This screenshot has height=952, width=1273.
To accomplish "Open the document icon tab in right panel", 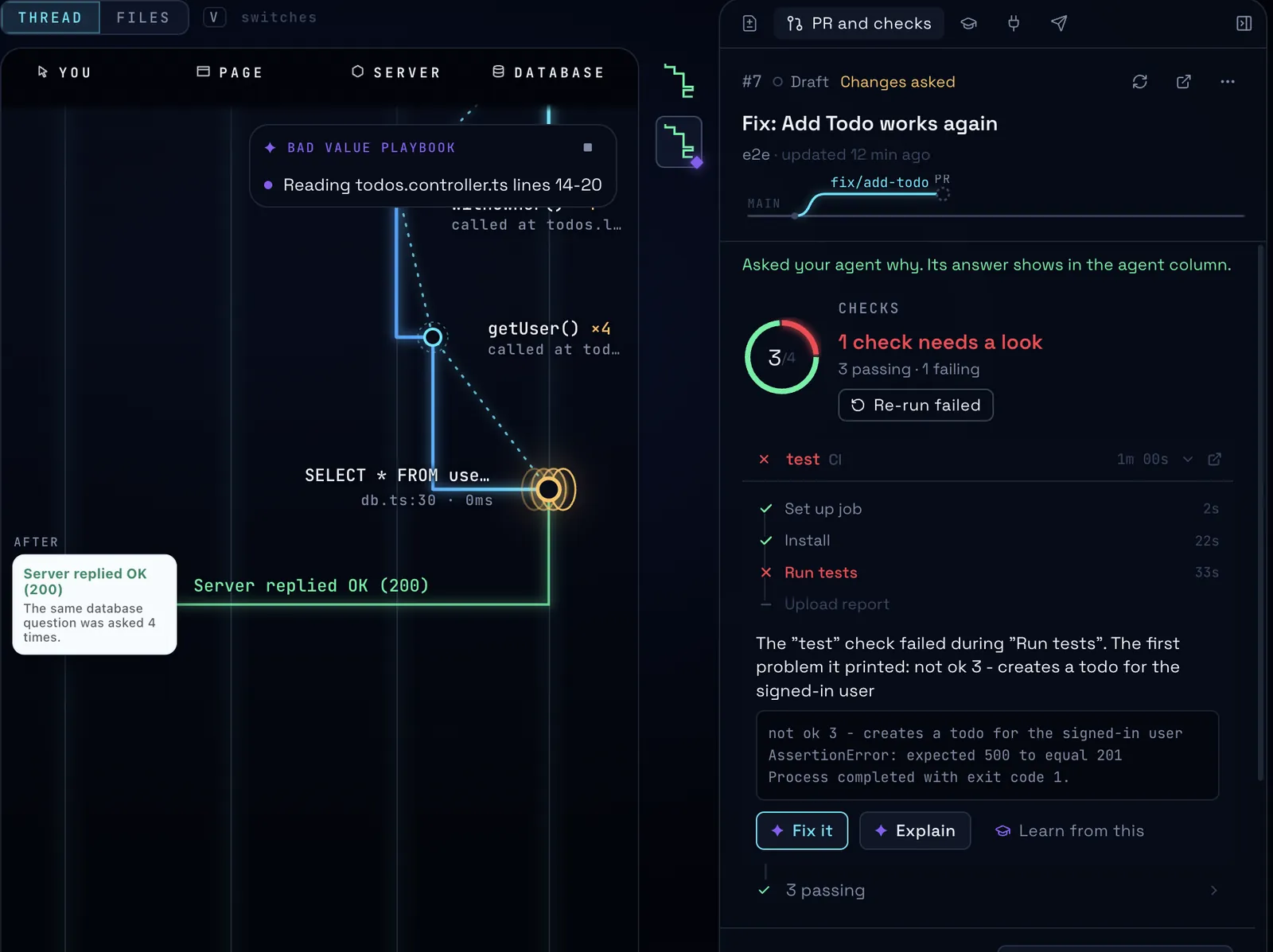I will pos(749,23).
